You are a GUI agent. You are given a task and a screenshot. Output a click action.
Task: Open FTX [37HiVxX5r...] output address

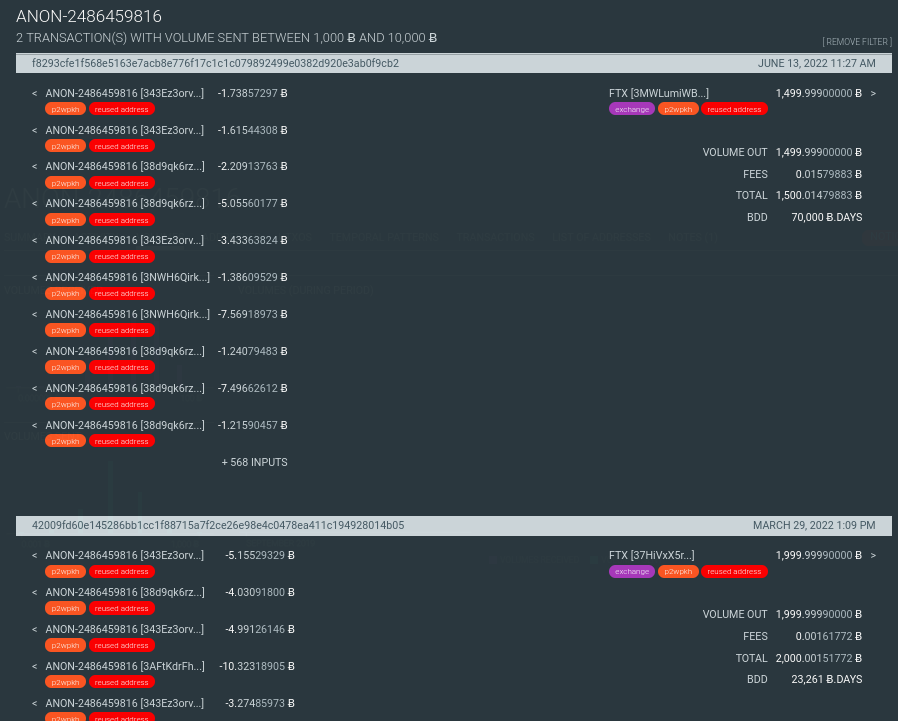(652, 555)
